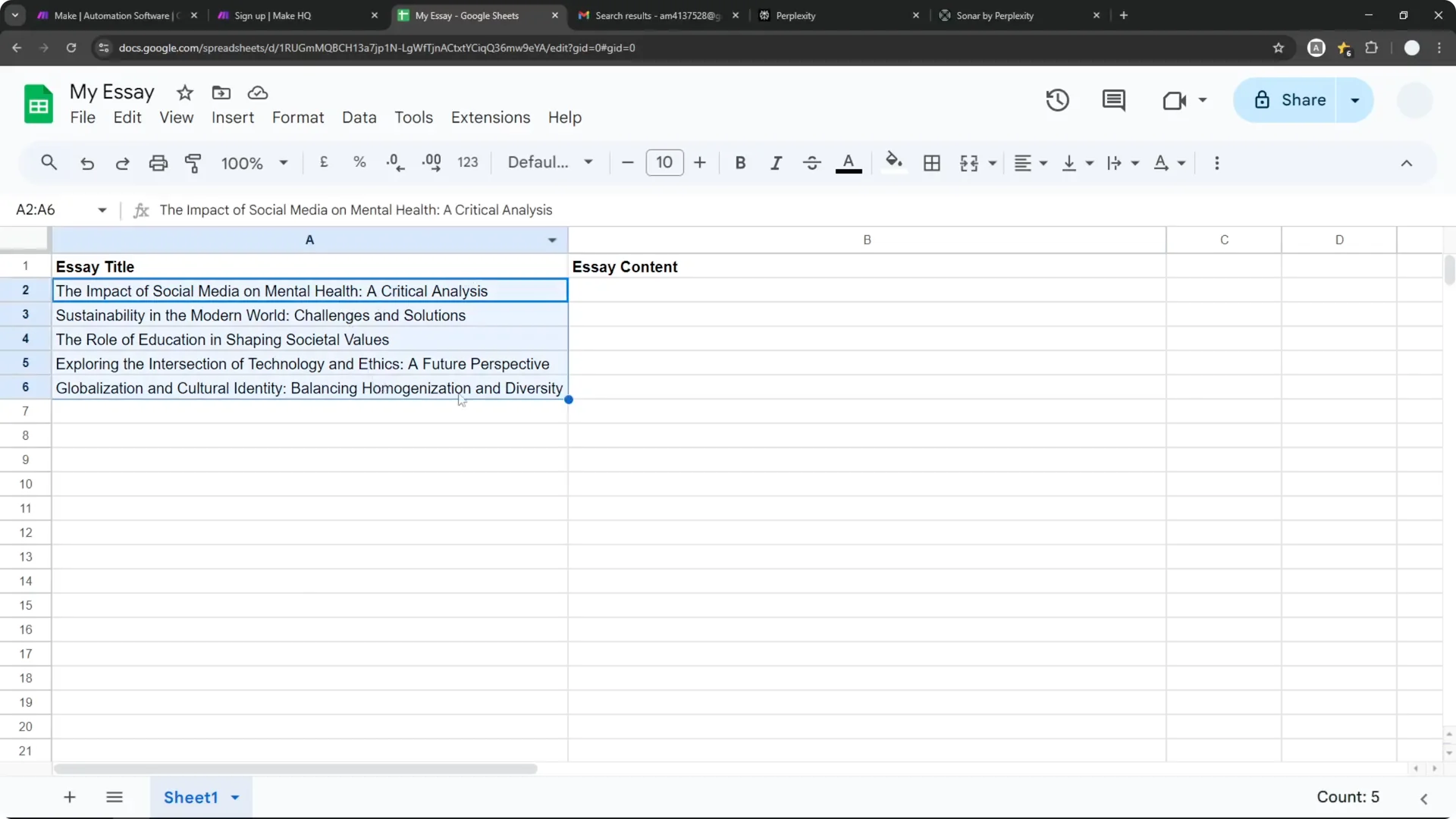This screenshot has width=1456, height=819.
Task: Click the paint format roller icon
Action: (x=193, y=163)
